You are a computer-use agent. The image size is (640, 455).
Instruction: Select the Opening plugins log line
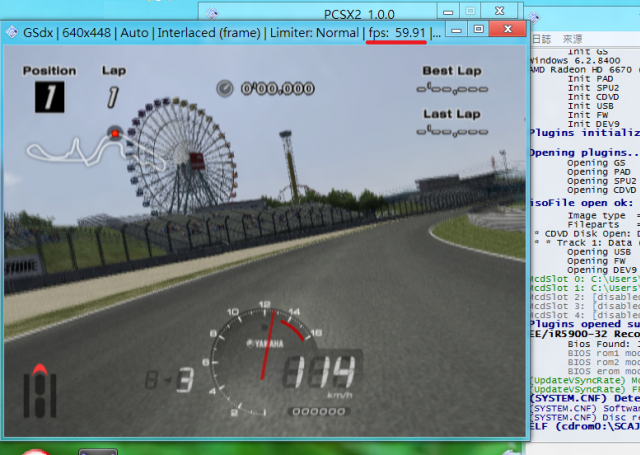click(x=585, y=153)
